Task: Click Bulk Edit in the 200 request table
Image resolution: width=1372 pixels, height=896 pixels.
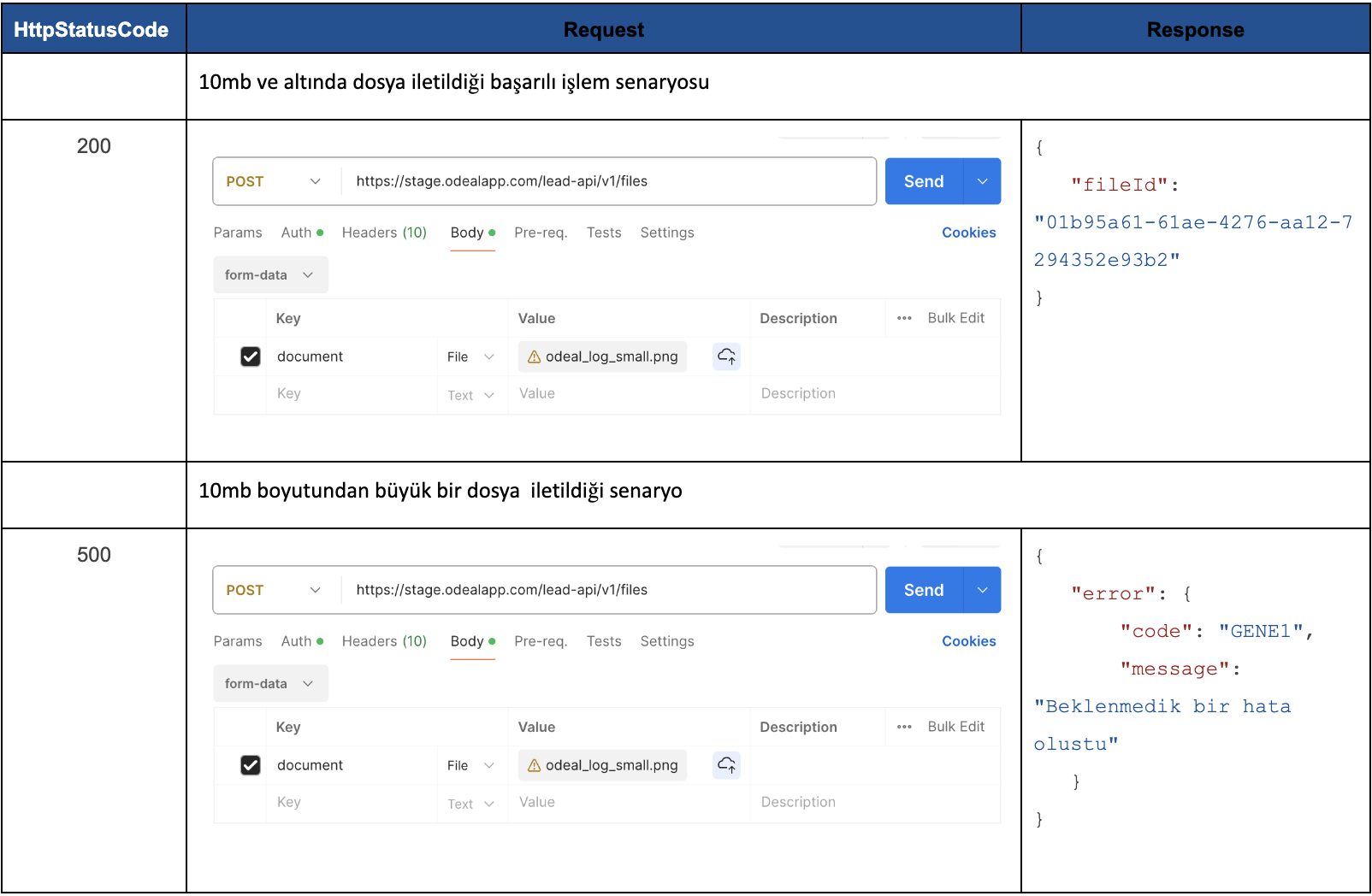Action: tap(955, 318)
